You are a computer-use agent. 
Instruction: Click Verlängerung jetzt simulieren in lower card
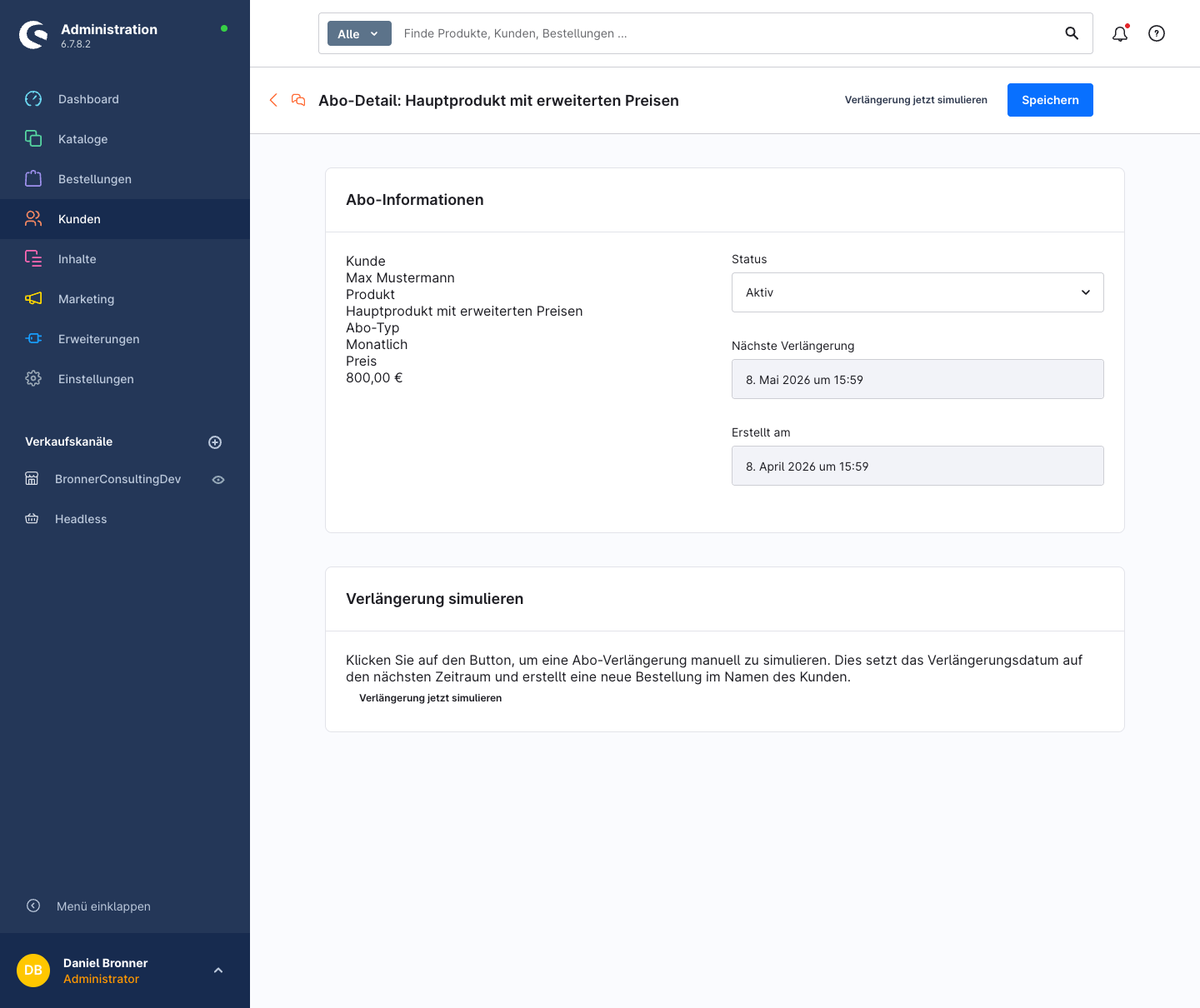point(430,698)
